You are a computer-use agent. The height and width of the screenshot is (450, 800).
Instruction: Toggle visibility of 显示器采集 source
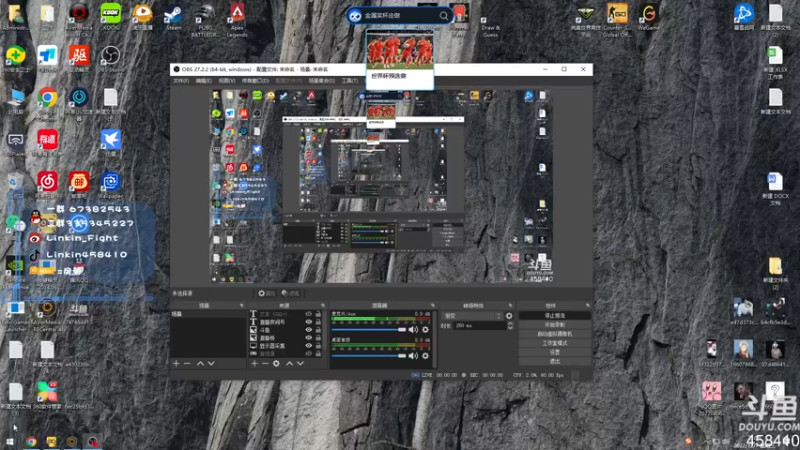pyautogui.click(x=308, y=345)
